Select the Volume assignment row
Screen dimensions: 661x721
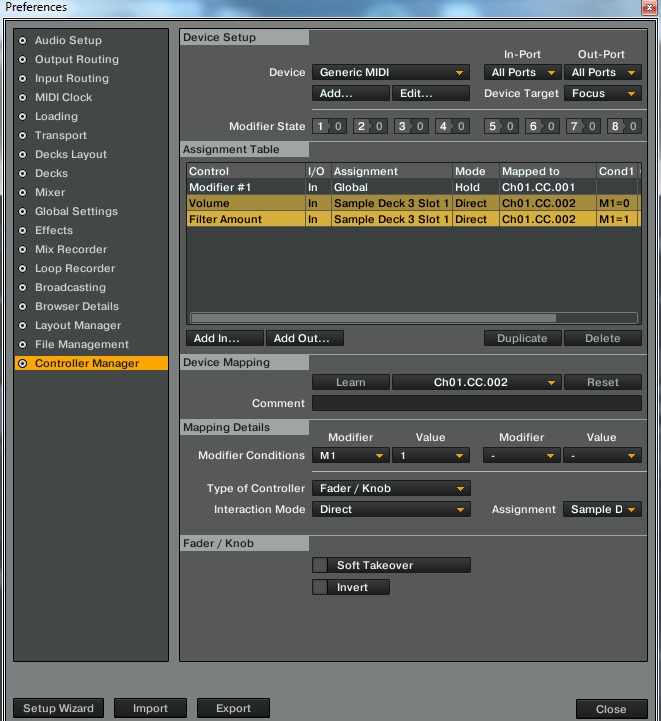coord(412,203)
